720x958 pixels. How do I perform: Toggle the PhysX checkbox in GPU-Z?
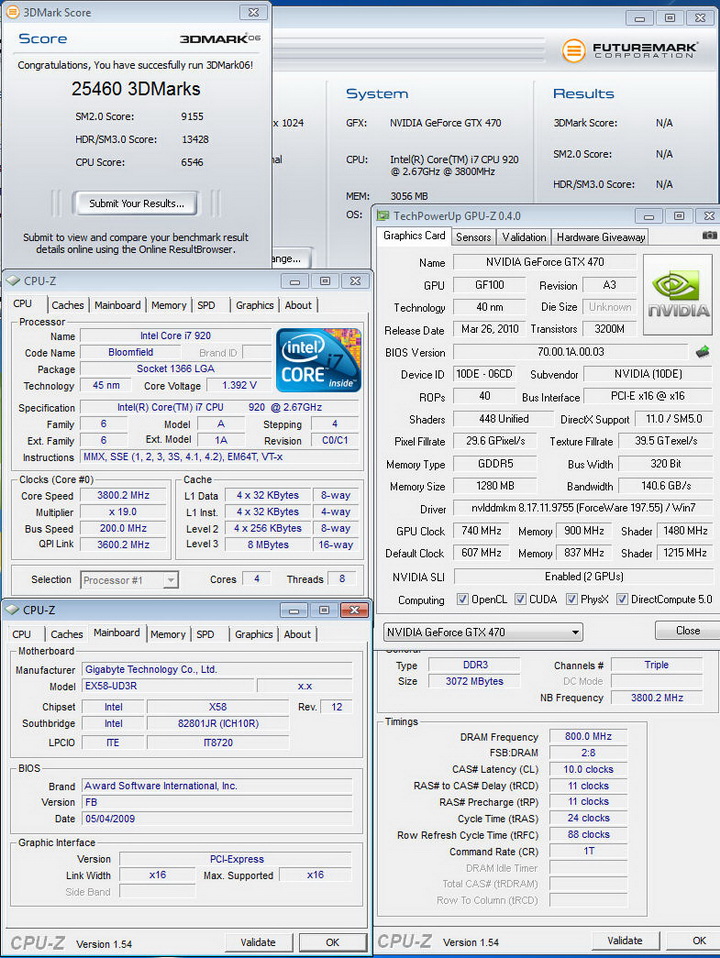[x=571, y=599]
